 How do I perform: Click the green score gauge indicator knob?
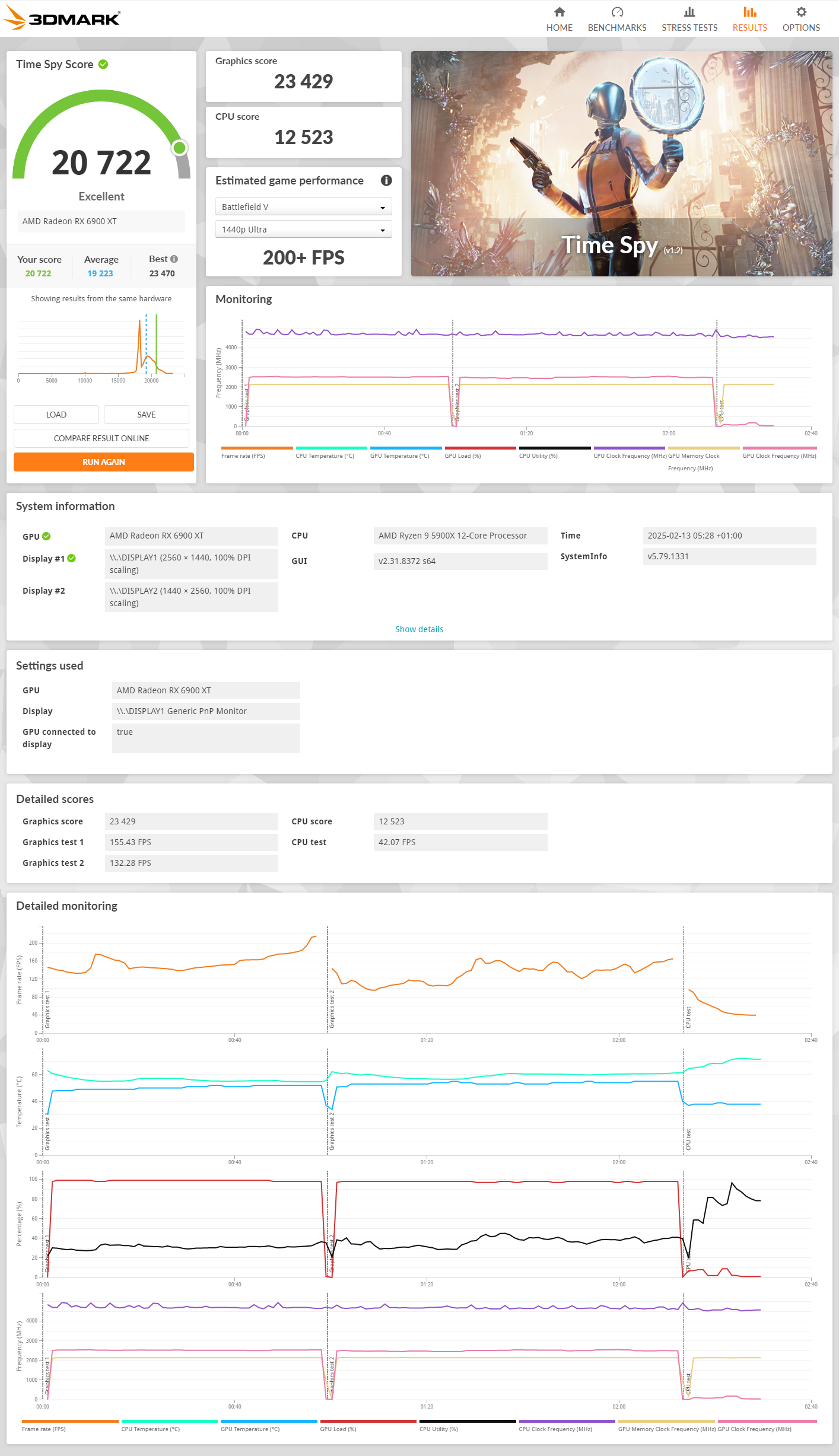pos(180,148)
